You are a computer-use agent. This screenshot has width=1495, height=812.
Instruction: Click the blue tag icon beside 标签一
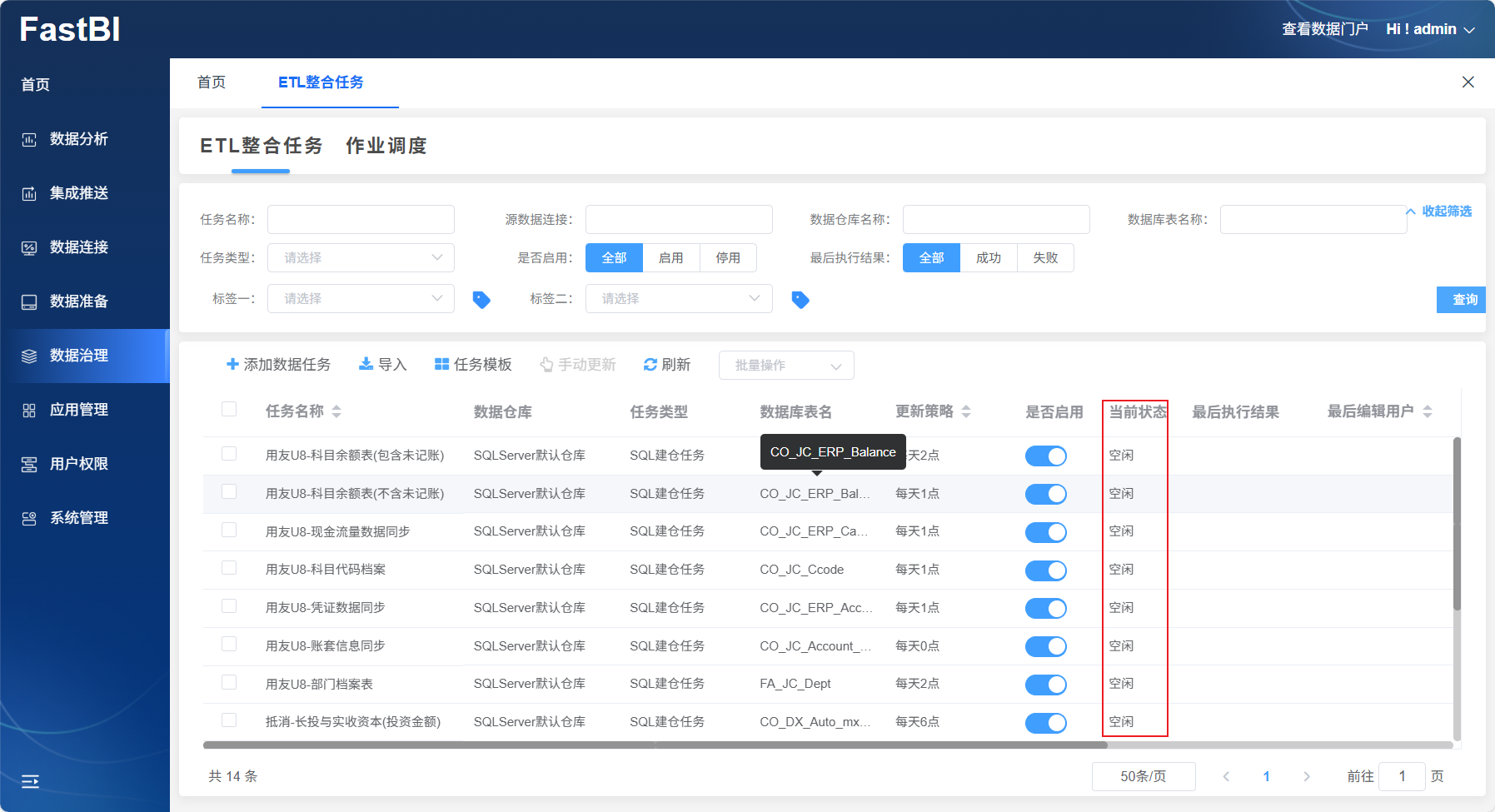(x=481, y=300)
